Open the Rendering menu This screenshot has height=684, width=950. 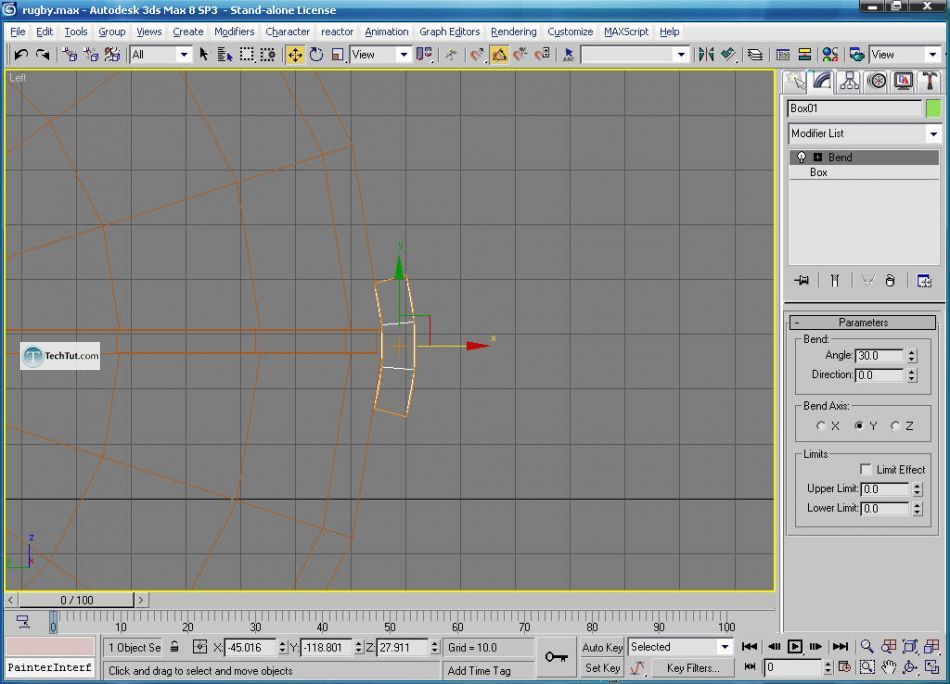(x=513, y=32)
